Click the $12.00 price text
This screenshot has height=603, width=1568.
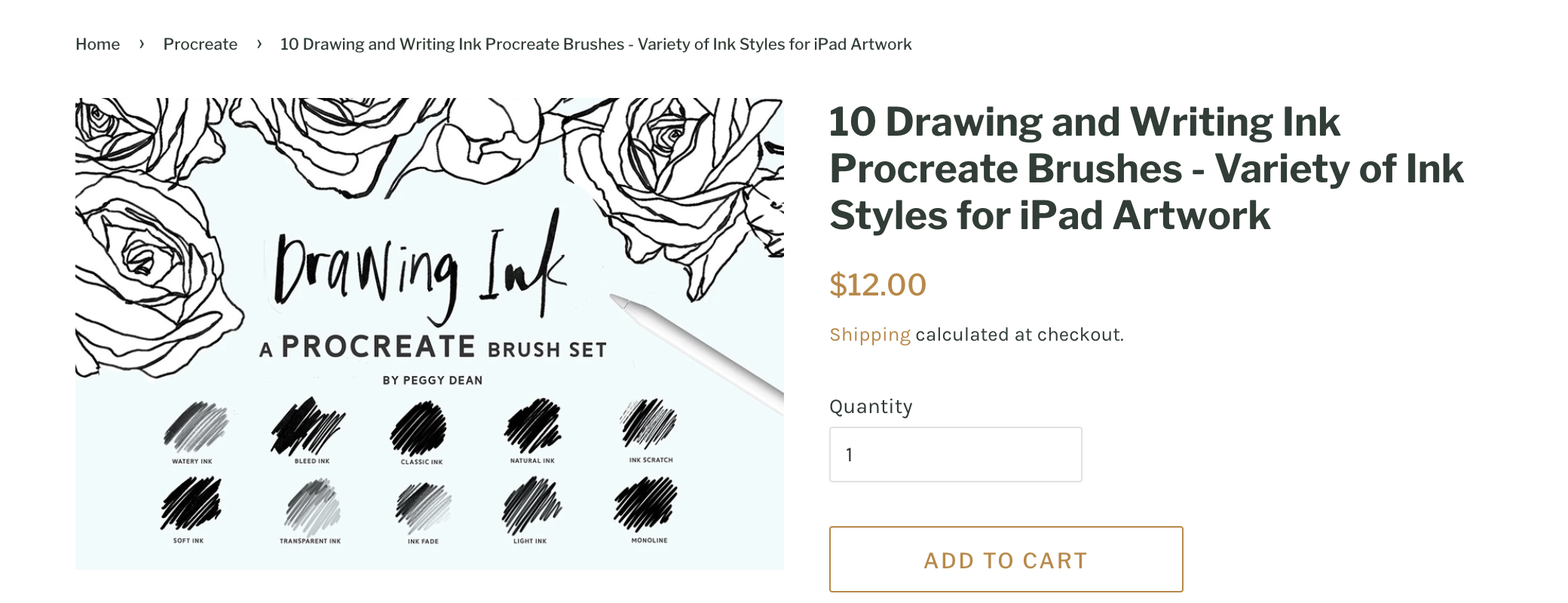[x=877, y=285]
